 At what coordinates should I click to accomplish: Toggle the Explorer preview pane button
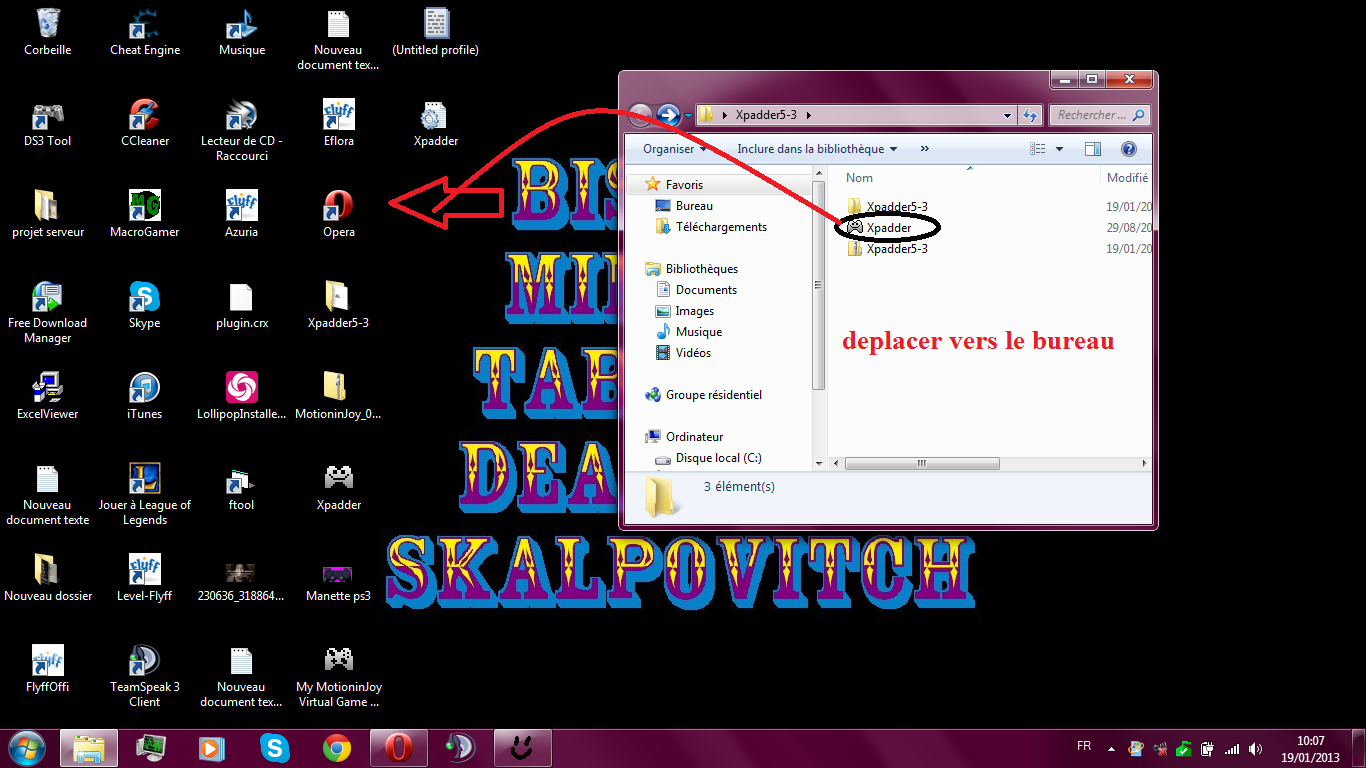[1093, 149]
